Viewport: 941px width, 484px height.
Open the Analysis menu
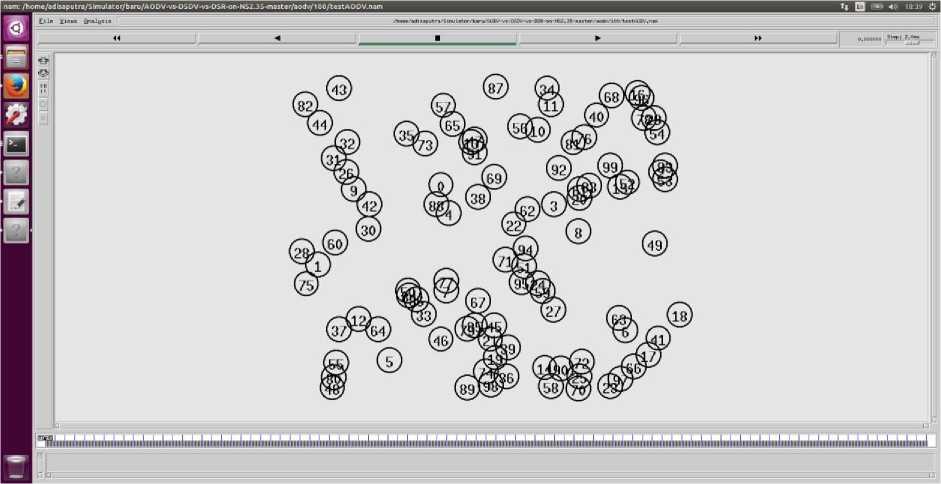97,20
